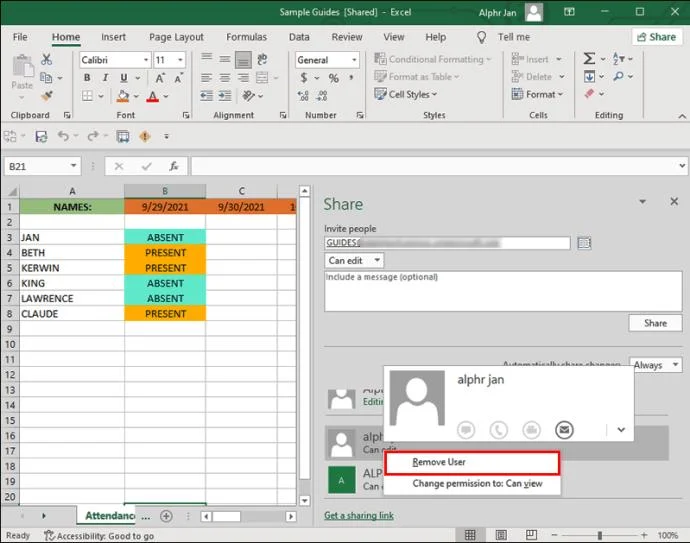This screenshot has width=690, height=543.
Task: Click the Undo arrow icon
Action: (64, 136)
